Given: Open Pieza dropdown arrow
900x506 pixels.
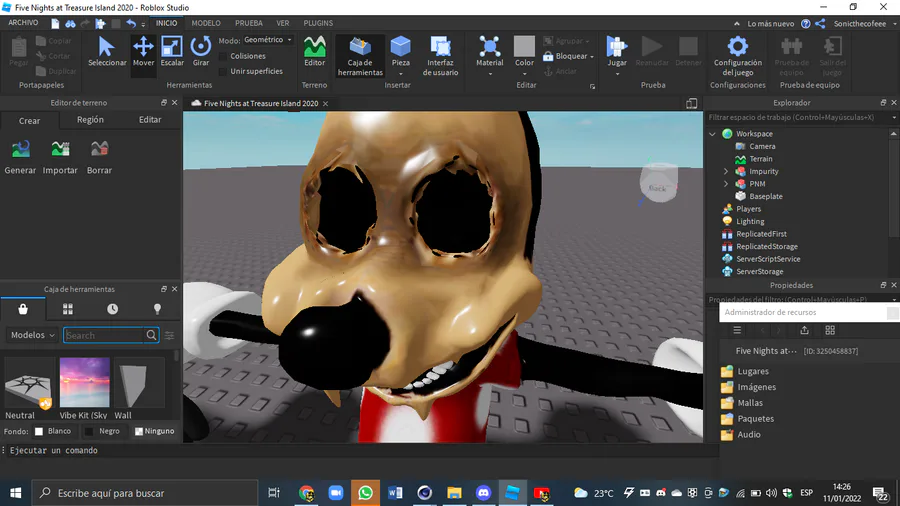Looking at the screenshot, I should coord(401,74).
